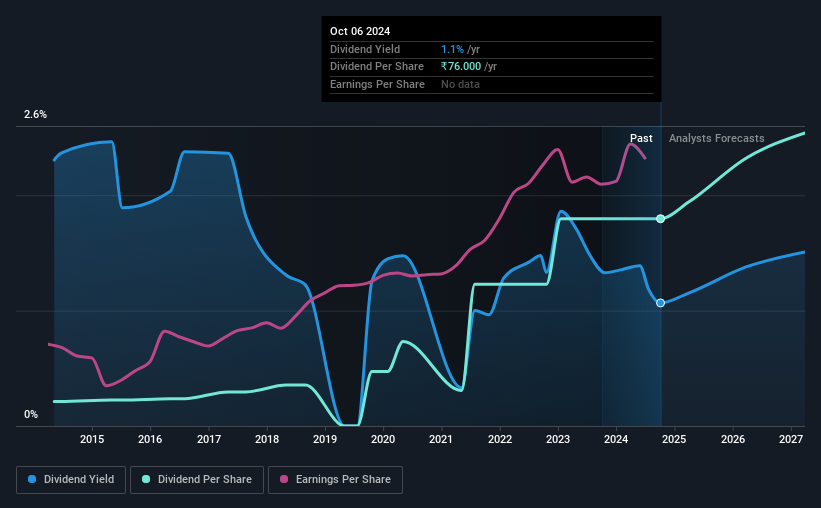The width and height of the screenshot is (821, 508).
Task: Select the 2015 label on the x-axis
Action: coord(92,439)
